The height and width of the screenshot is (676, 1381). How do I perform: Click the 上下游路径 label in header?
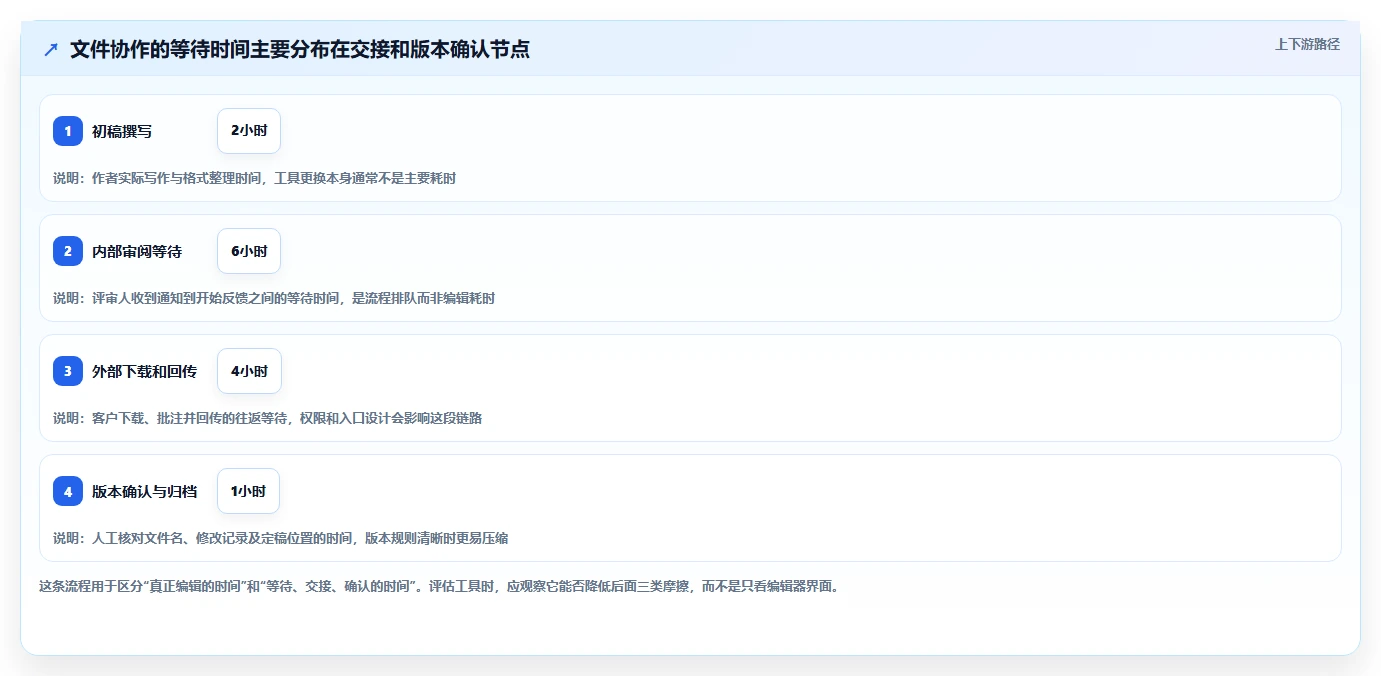tap(1307, 44)
